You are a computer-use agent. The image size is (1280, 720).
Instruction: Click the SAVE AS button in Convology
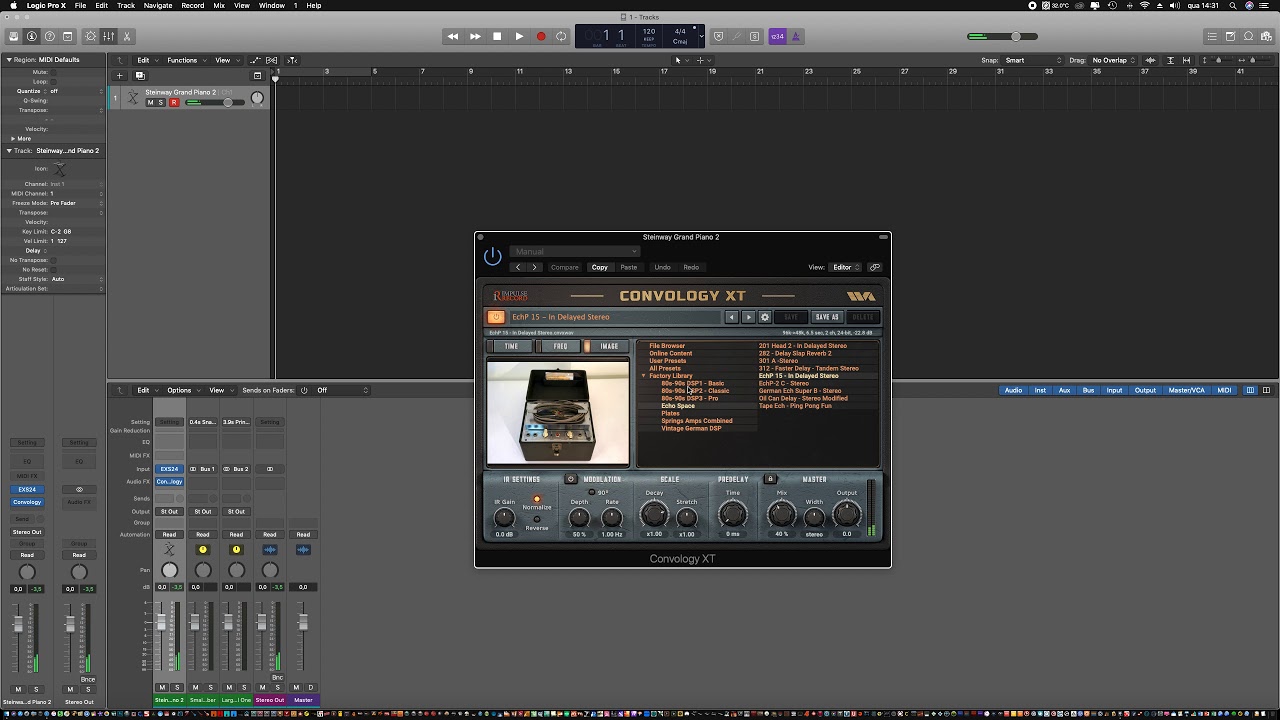pyautogui.click(x=827, y=317)
